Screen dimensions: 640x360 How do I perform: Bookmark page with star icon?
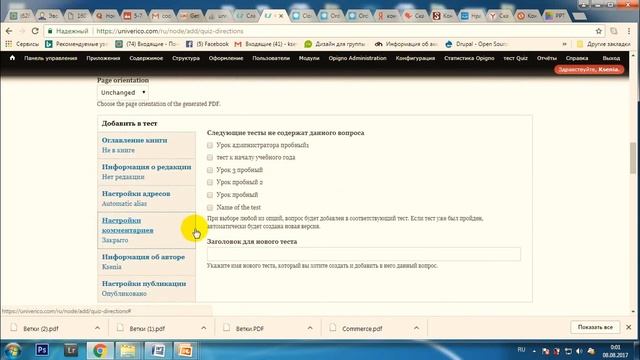599,31
